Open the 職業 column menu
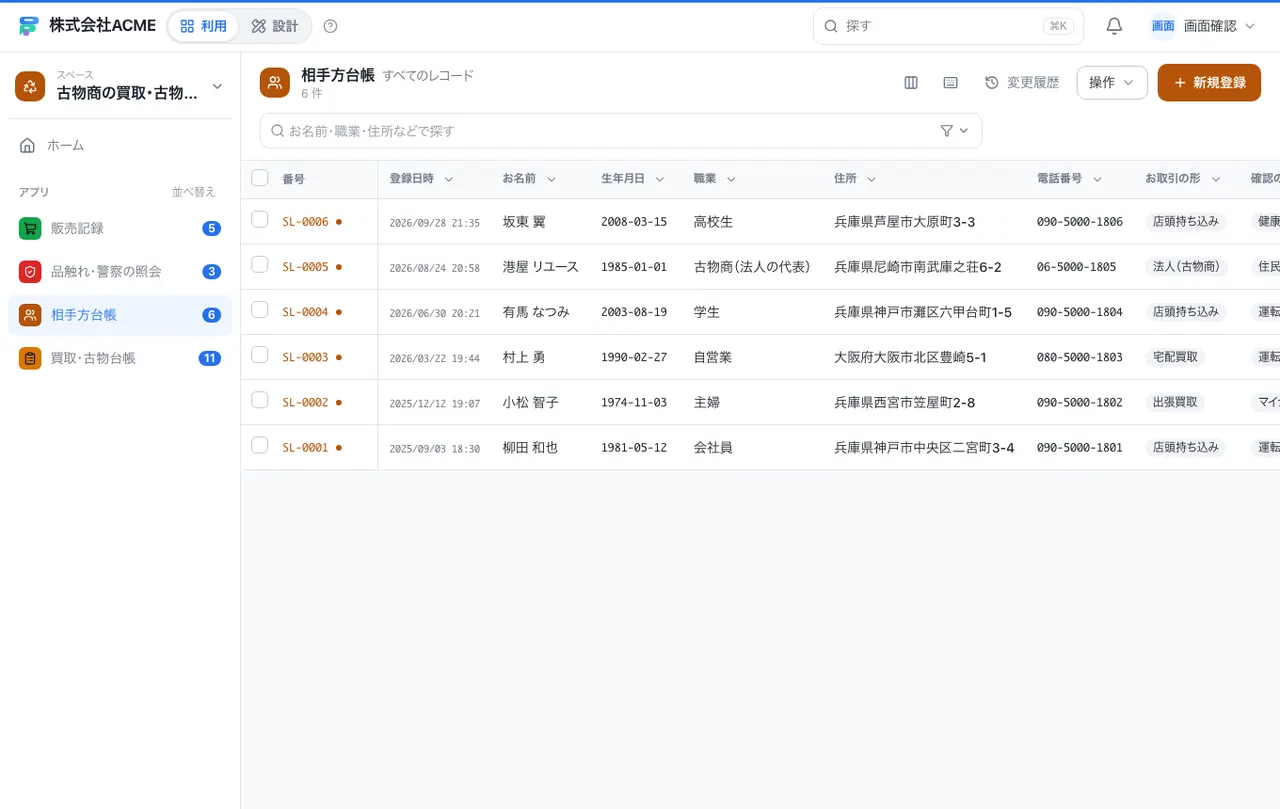Viewport: 1280px width, 809px height. tap(731, 179)
